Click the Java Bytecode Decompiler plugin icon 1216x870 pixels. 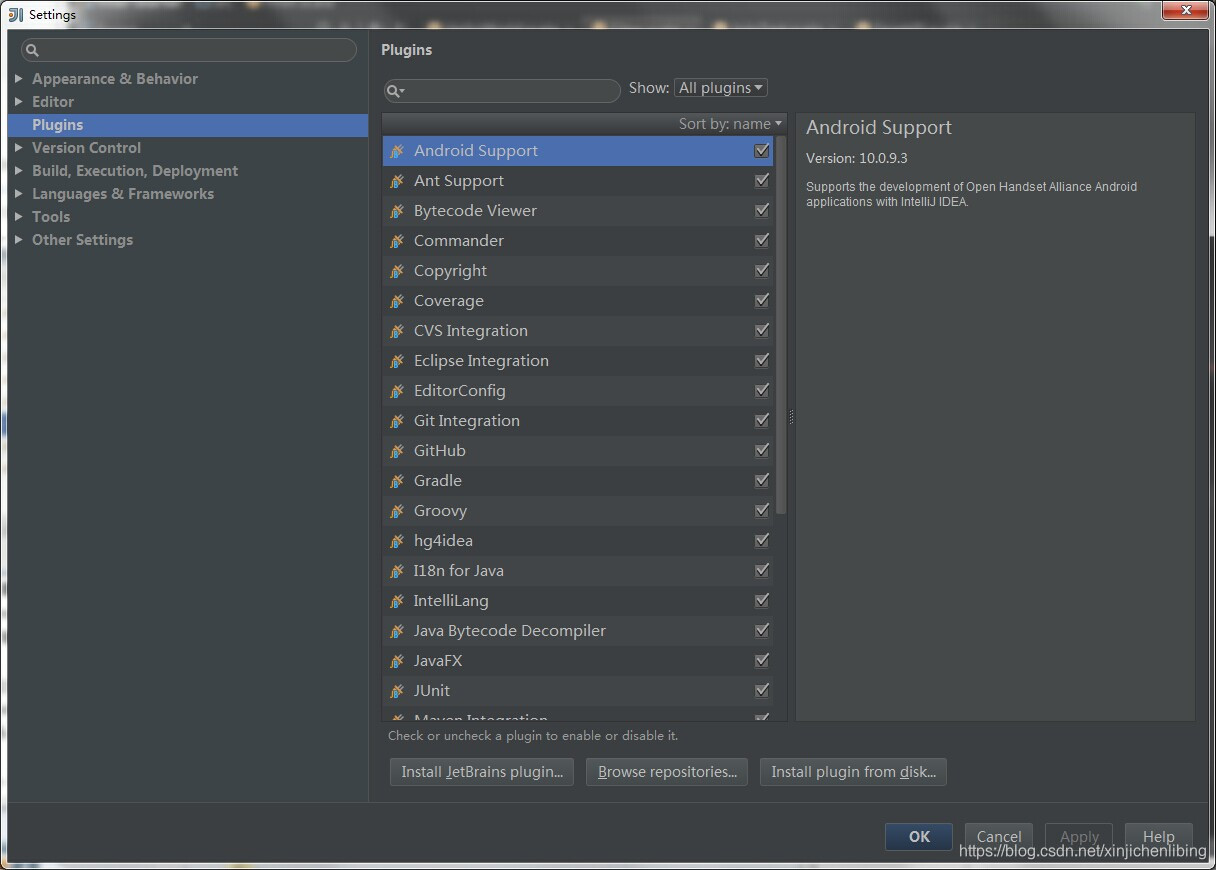pyautogui.click(x=397, y=631)
